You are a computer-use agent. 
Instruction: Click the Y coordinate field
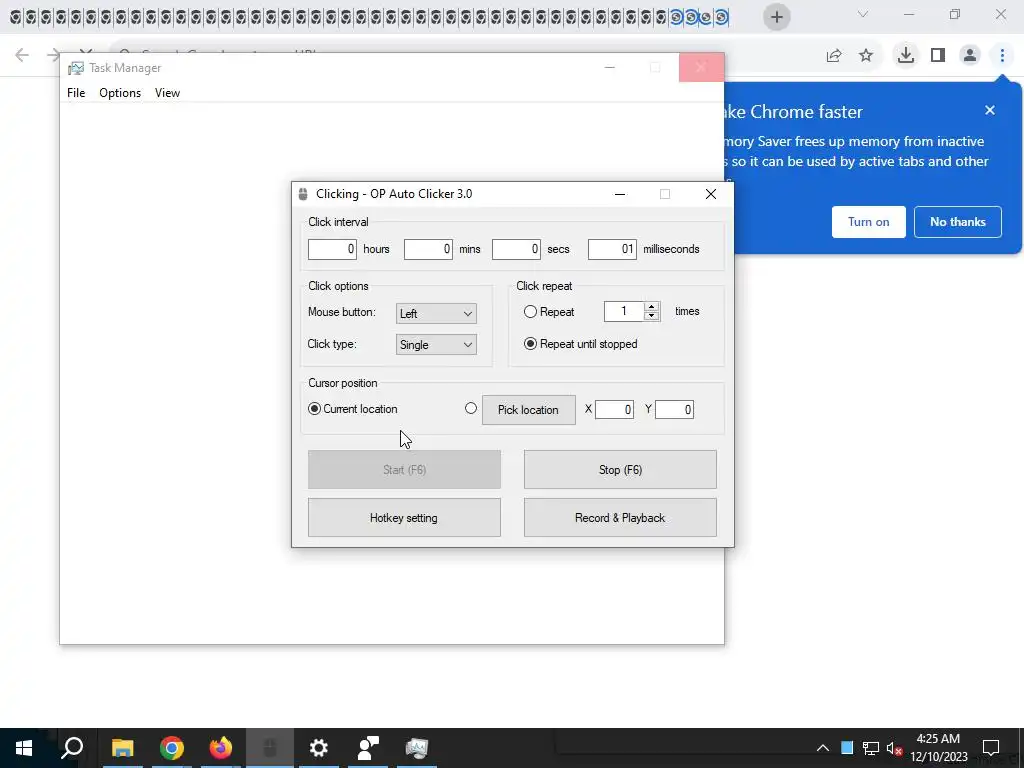click(674, 409)
